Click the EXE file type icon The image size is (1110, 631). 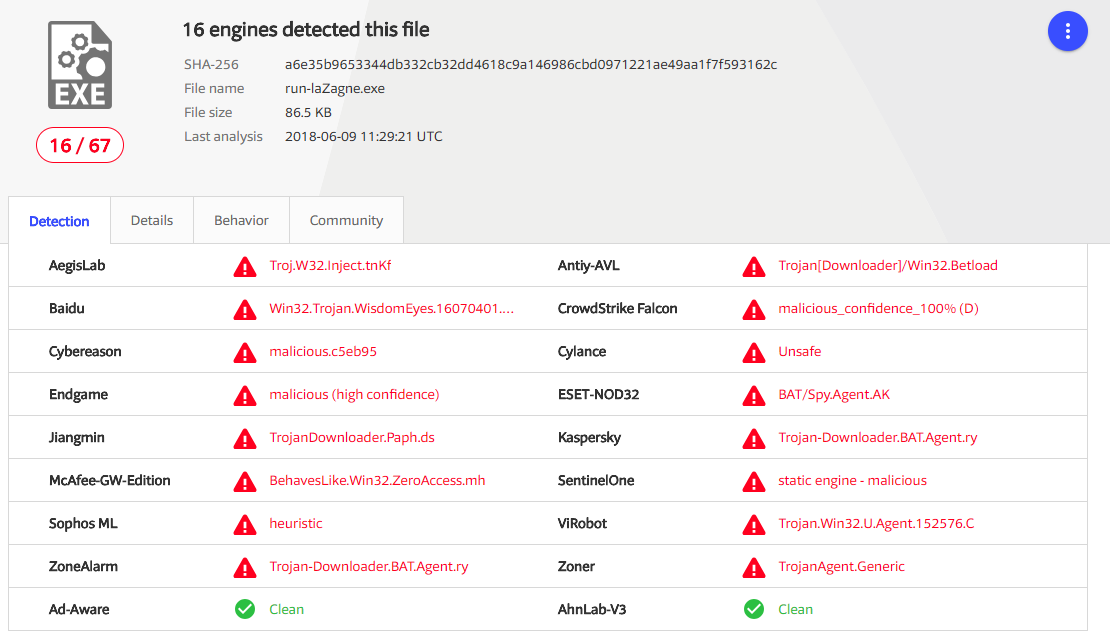click(x=80, y=65)
